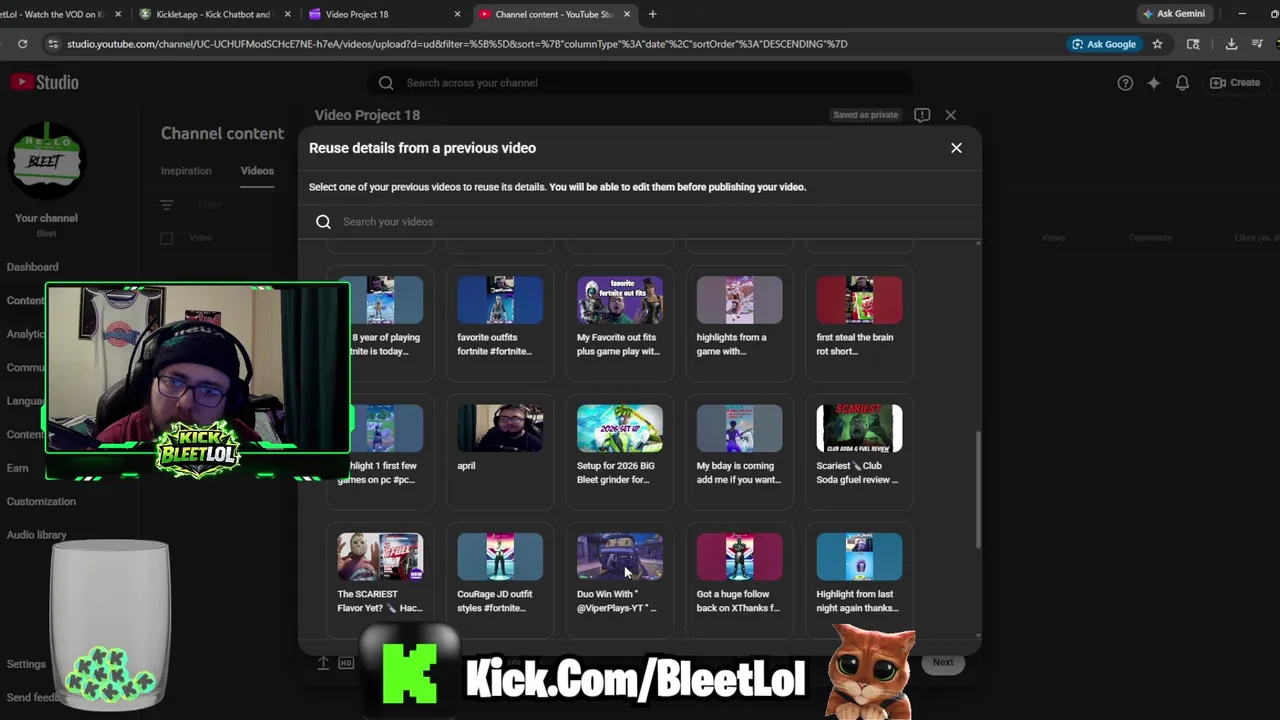Open Settings in the sidebar

(26, 664)
